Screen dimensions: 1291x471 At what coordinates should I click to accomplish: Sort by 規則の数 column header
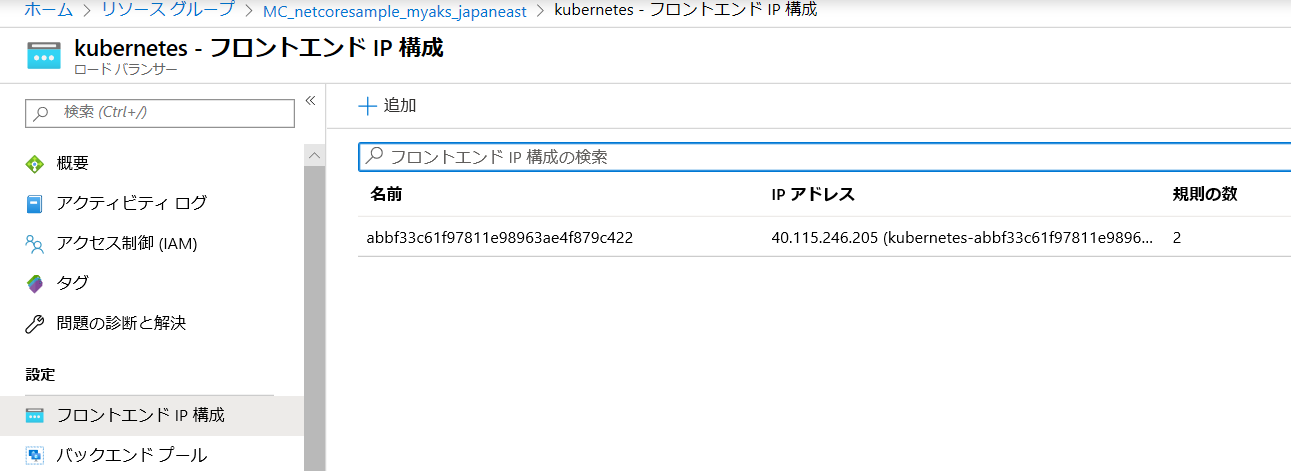click(1205, 194)
